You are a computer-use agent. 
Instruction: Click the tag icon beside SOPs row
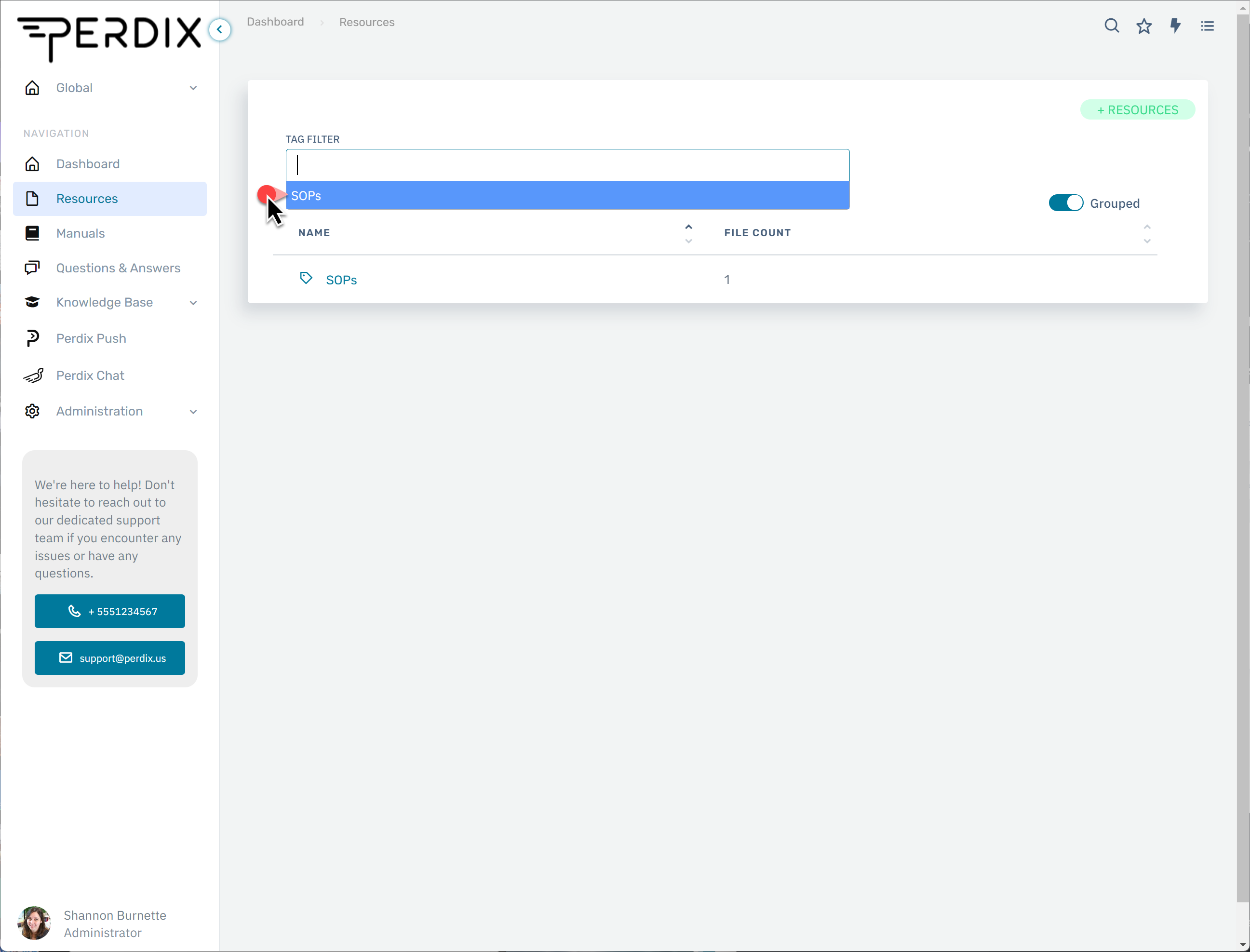click(x=306, y=278)
